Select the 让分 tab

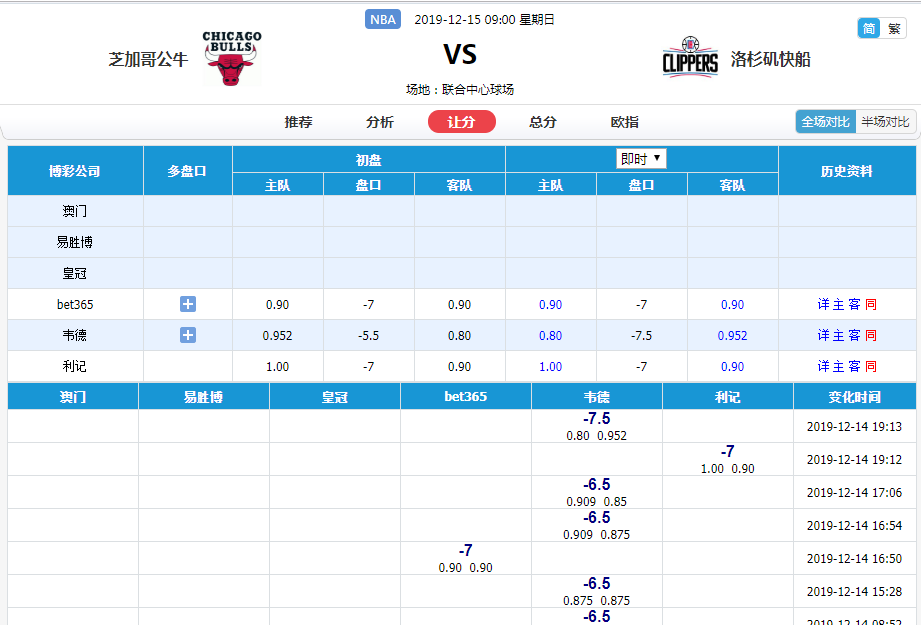click(461, 122)
